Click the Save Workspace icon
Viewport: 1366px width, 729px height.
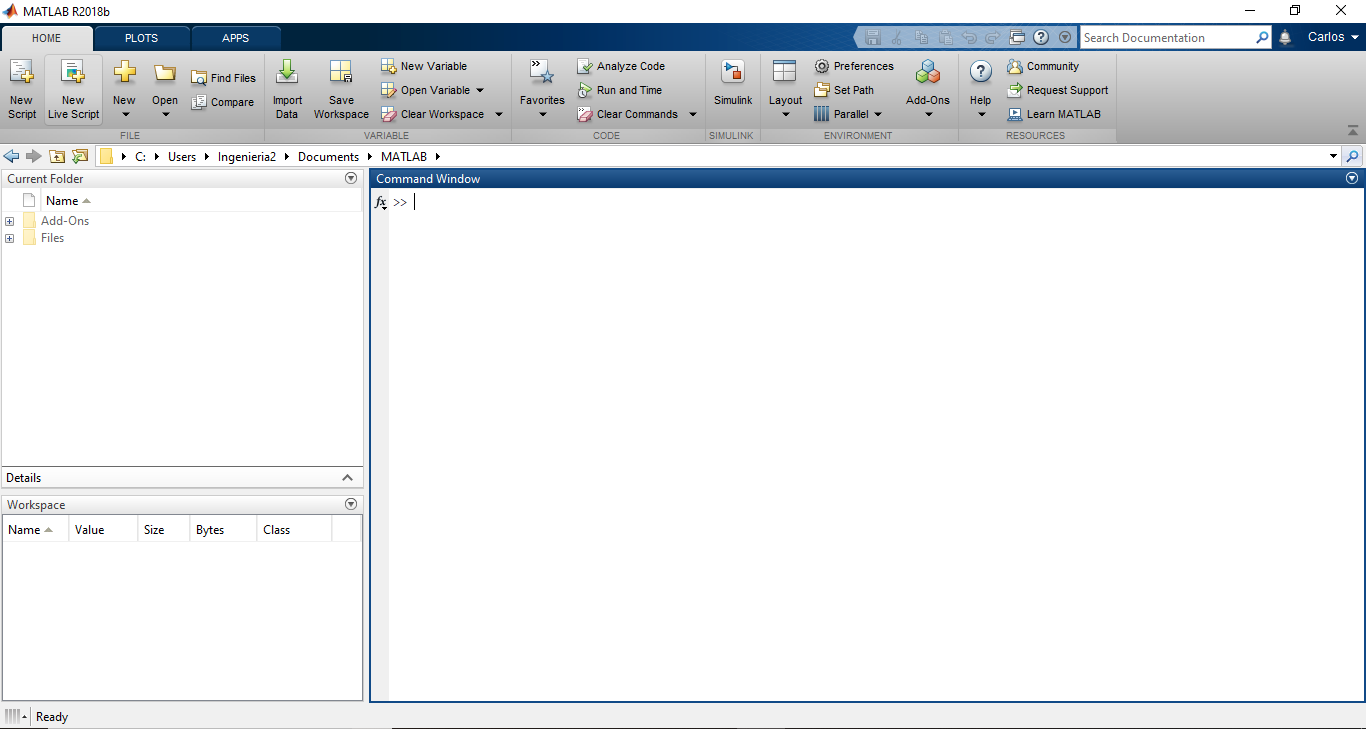(x=341, y=72)
